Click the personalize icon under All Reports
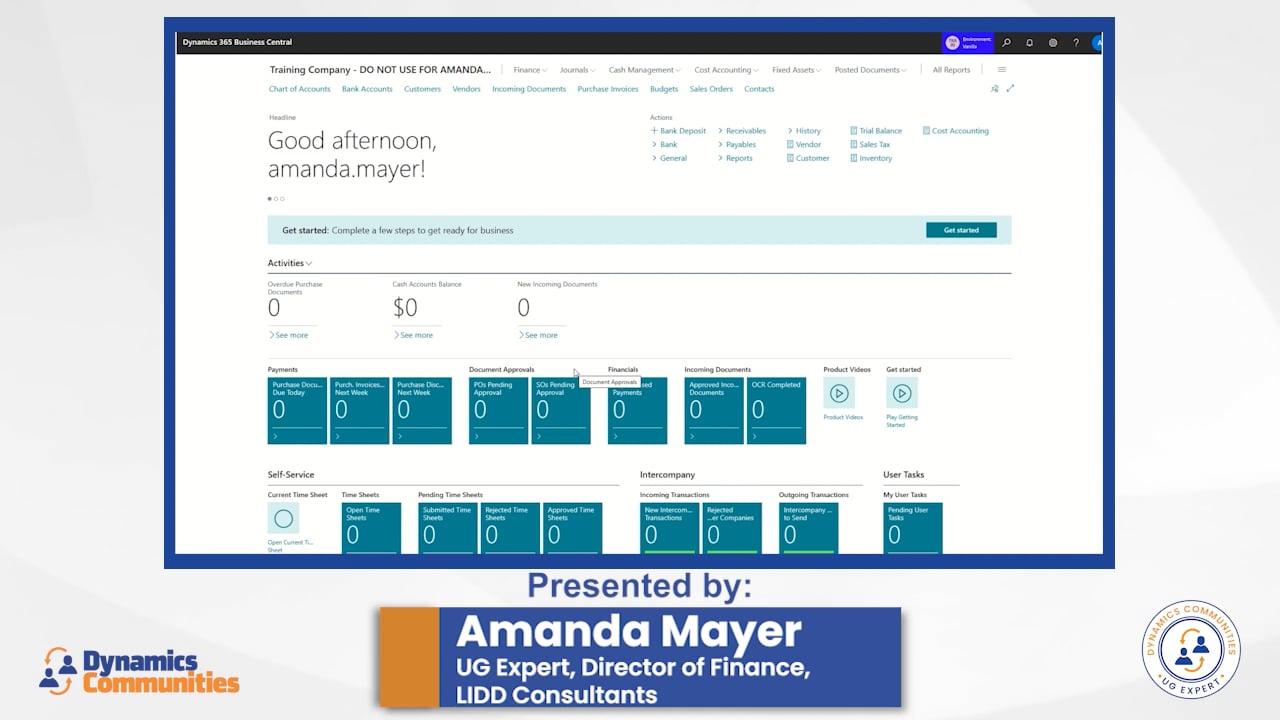 point(994,89)
